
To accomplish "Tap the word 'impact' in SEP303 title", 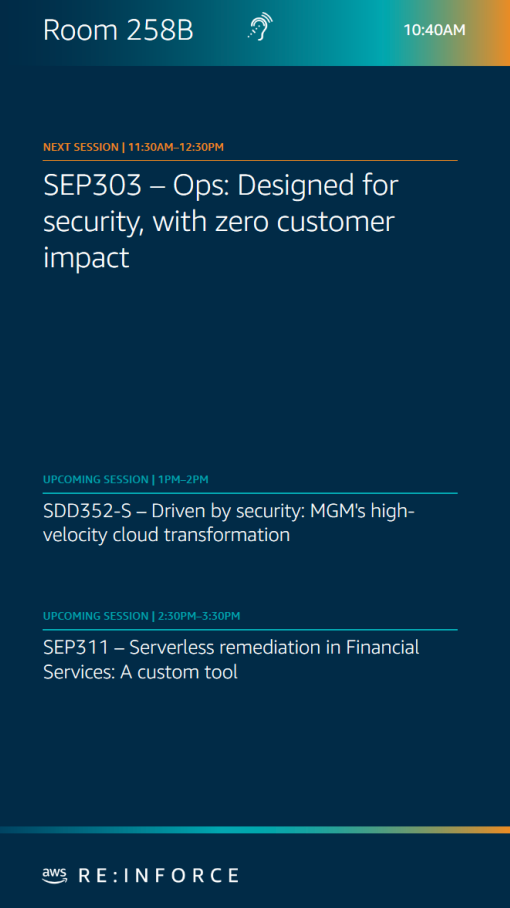I will 86,258.
